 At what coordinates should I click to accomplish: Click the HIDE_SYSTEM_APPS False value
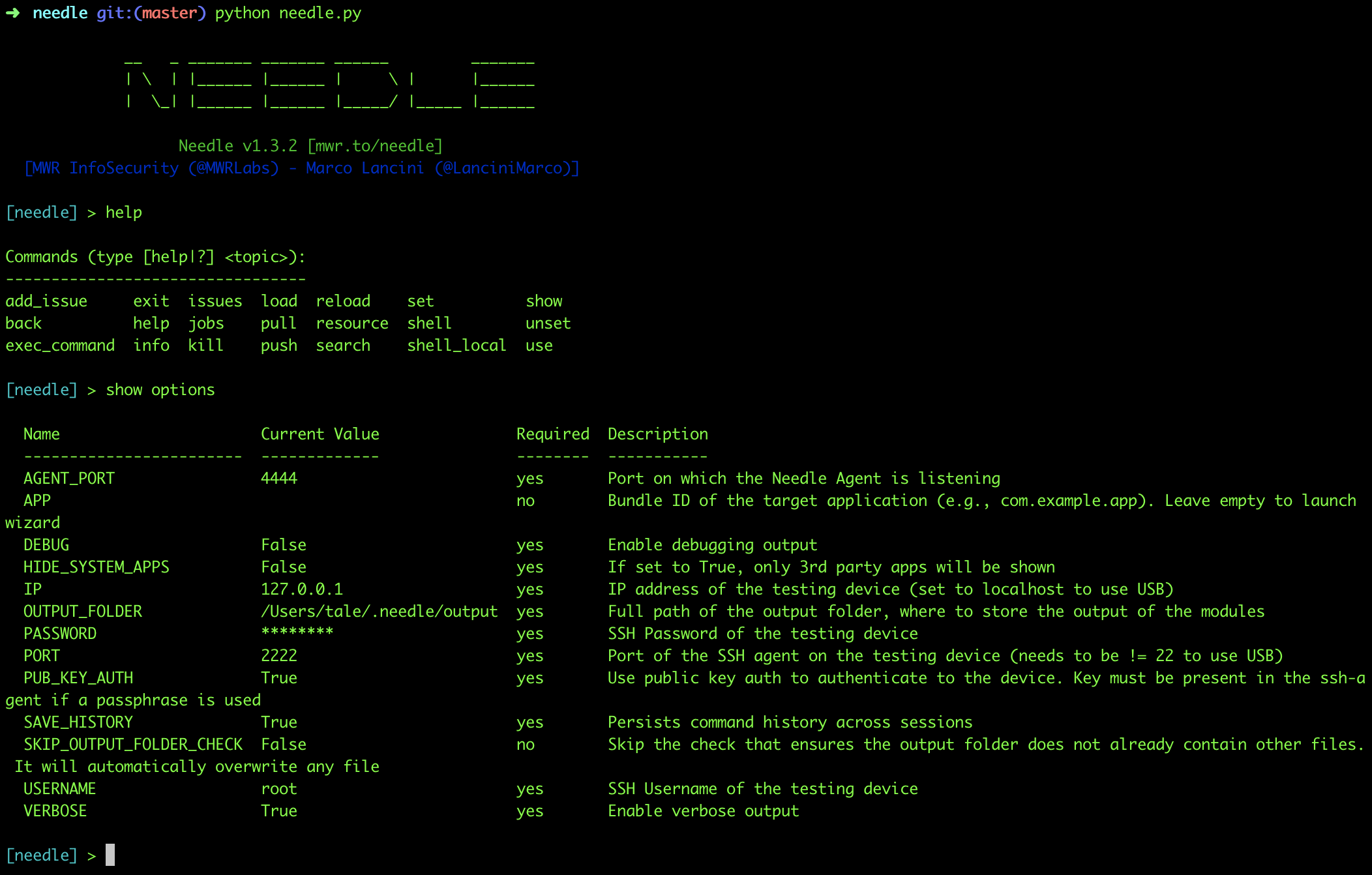pyautogui.click(x=284, y=567)
